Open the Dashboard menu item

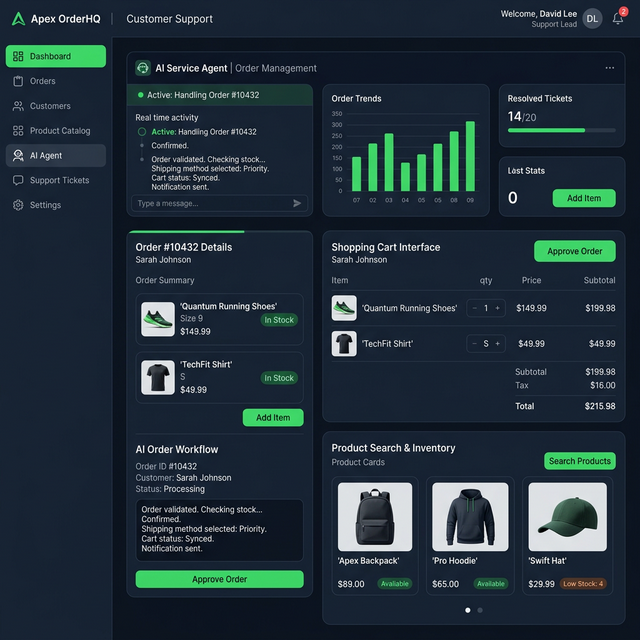(56, 56)
